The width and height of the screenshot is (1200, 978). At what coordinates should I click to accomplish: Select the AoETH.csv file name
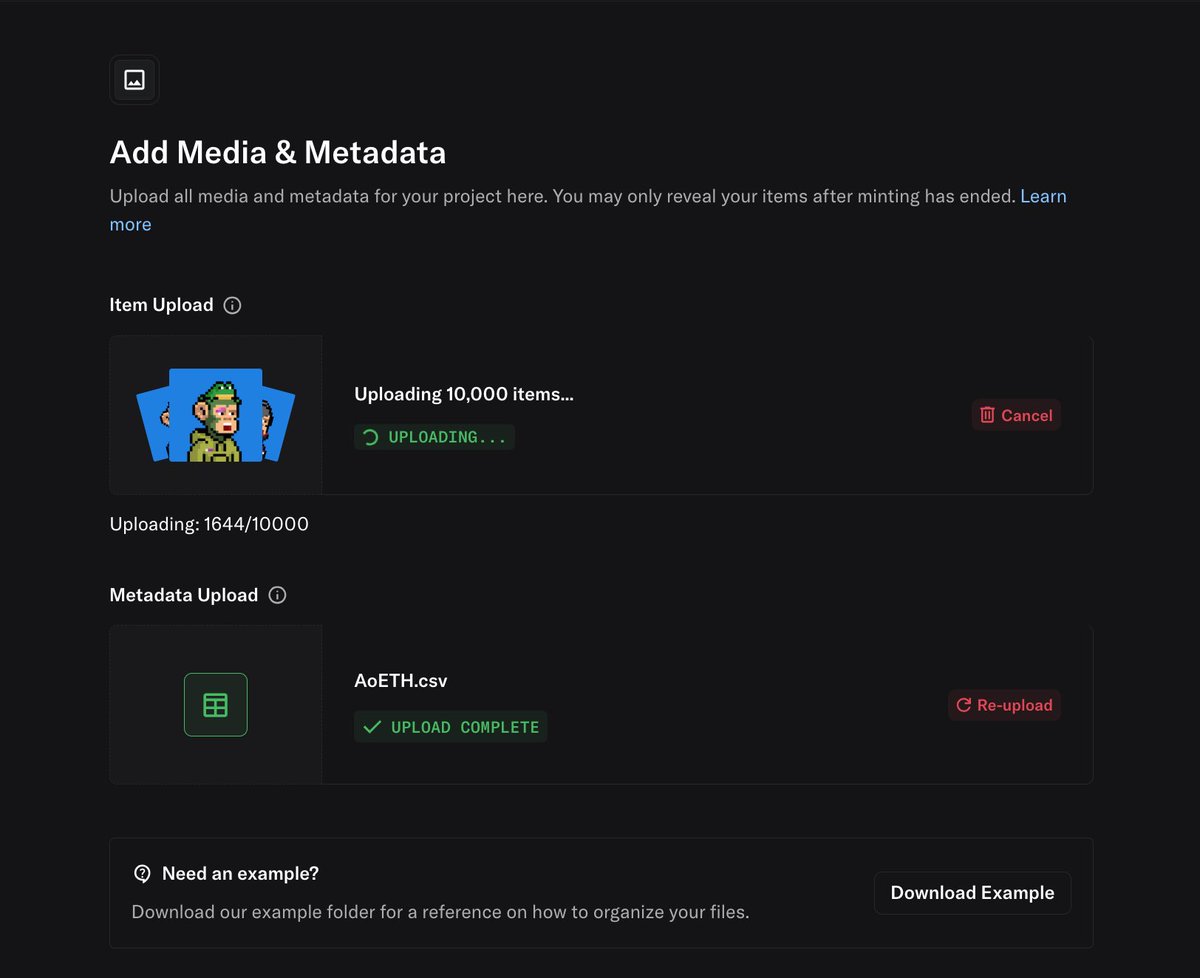pos(401,681)
